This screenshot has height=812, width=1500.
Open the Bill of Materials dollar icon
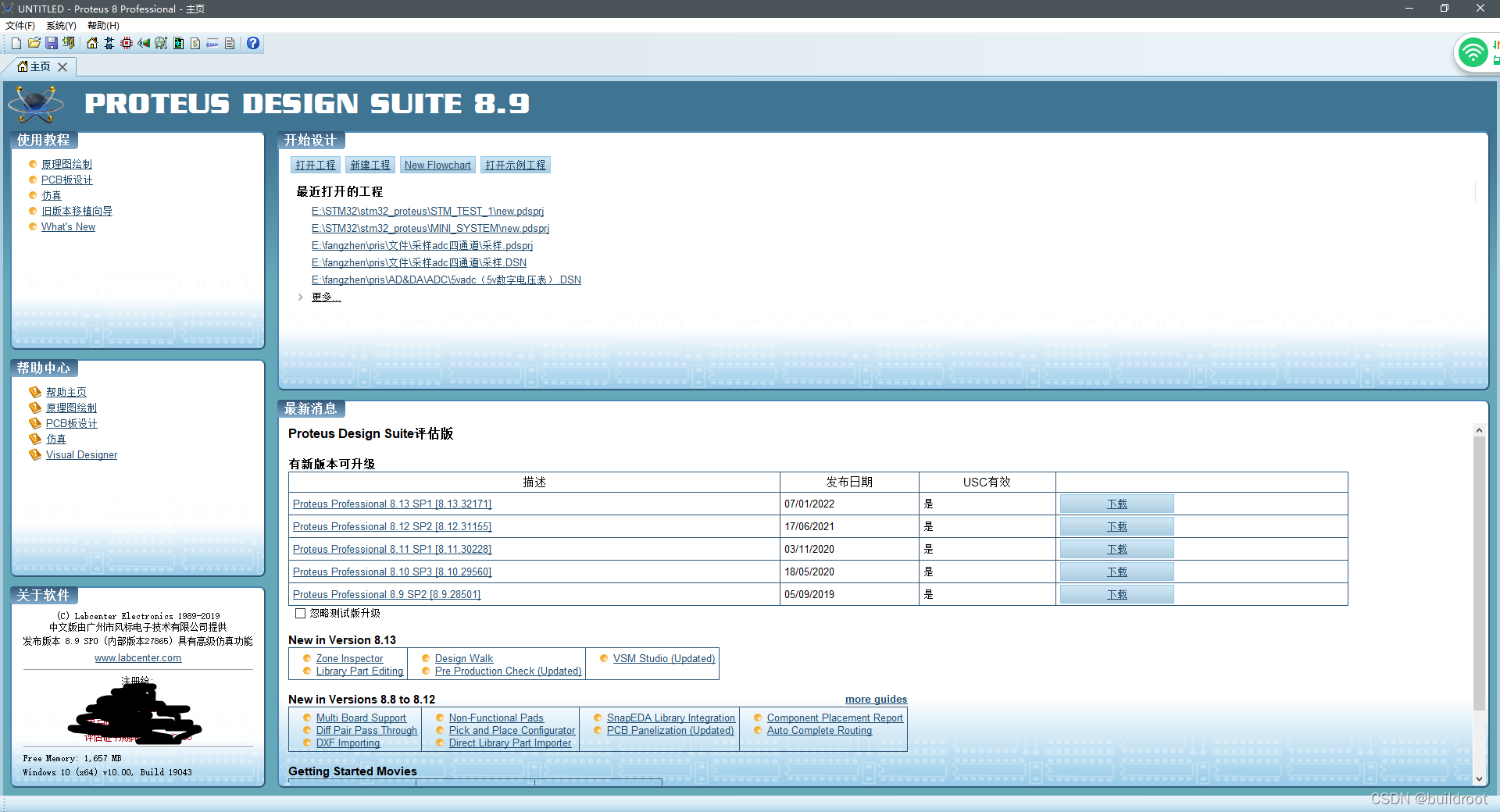click(x=195, y=44)
